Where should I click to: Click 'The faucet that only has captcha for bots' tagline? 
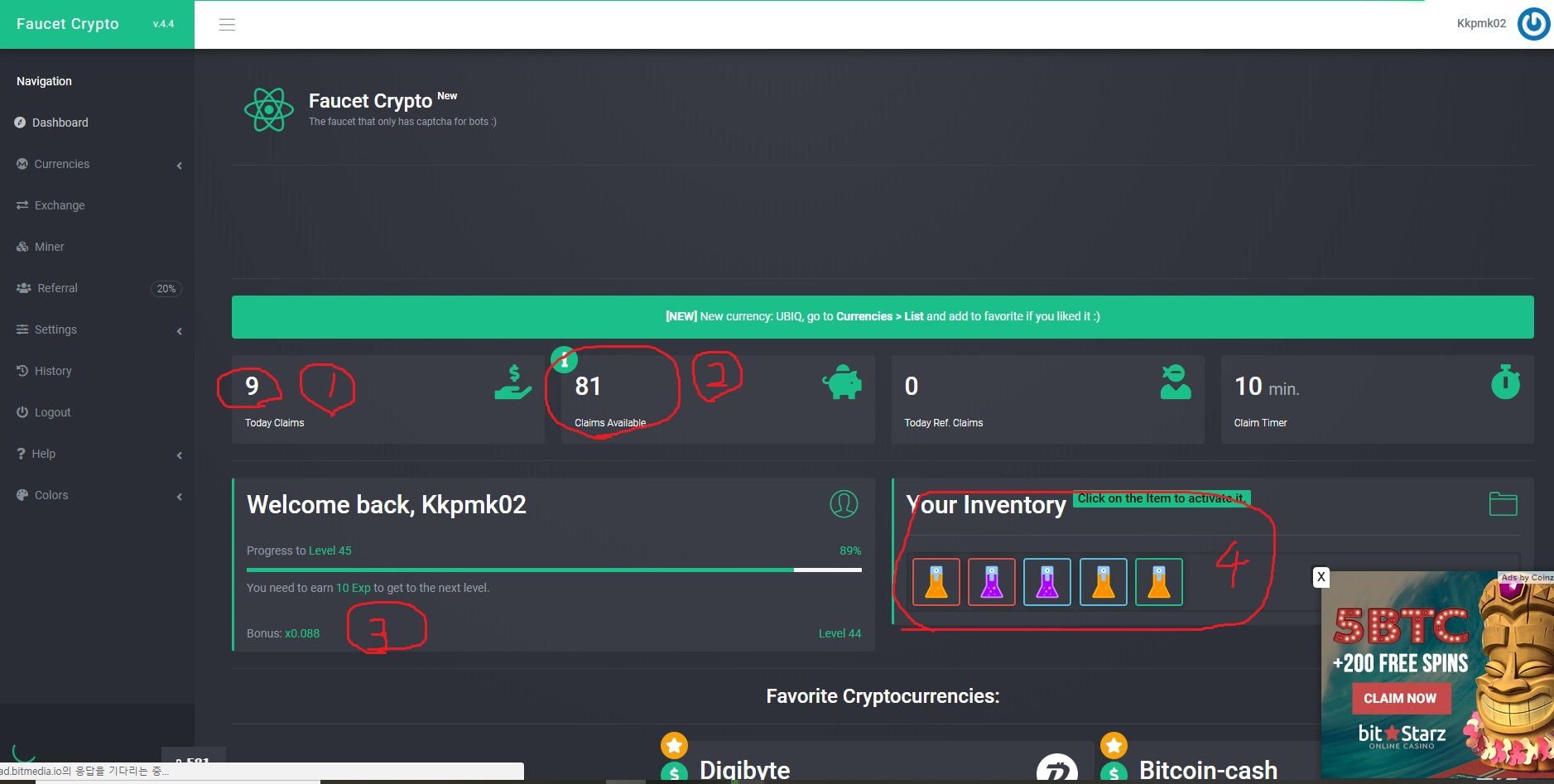click(402, 122)
